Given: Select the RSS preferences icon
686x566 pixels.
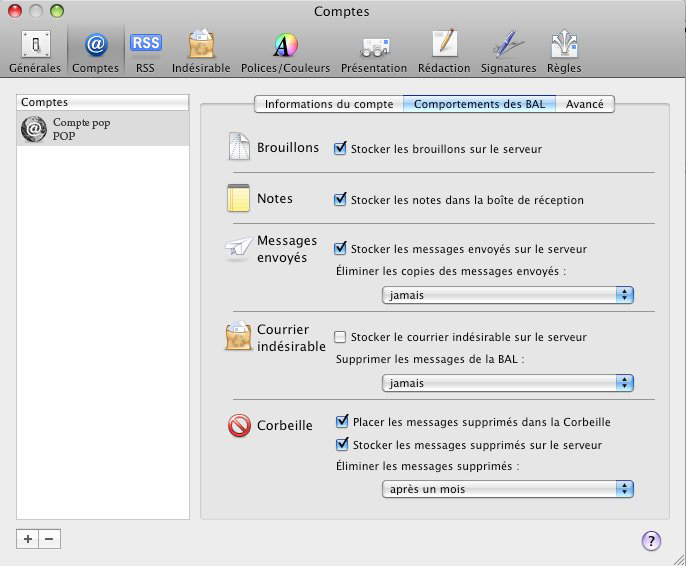Looking at the screenshot, I should point(145,51).
